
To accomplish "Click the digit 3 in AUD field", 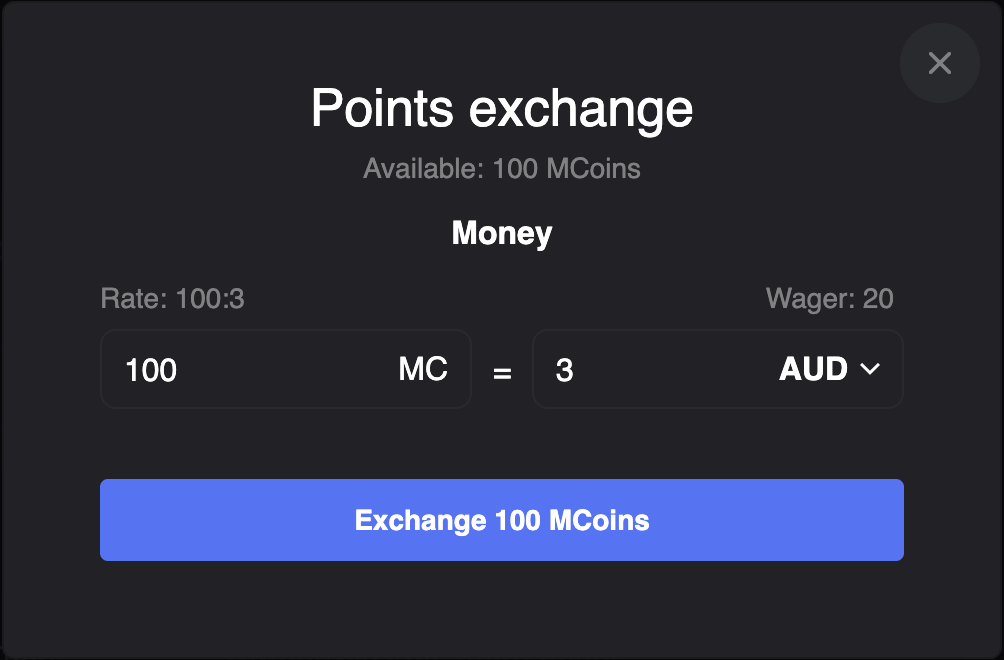I will click(565, 371).
